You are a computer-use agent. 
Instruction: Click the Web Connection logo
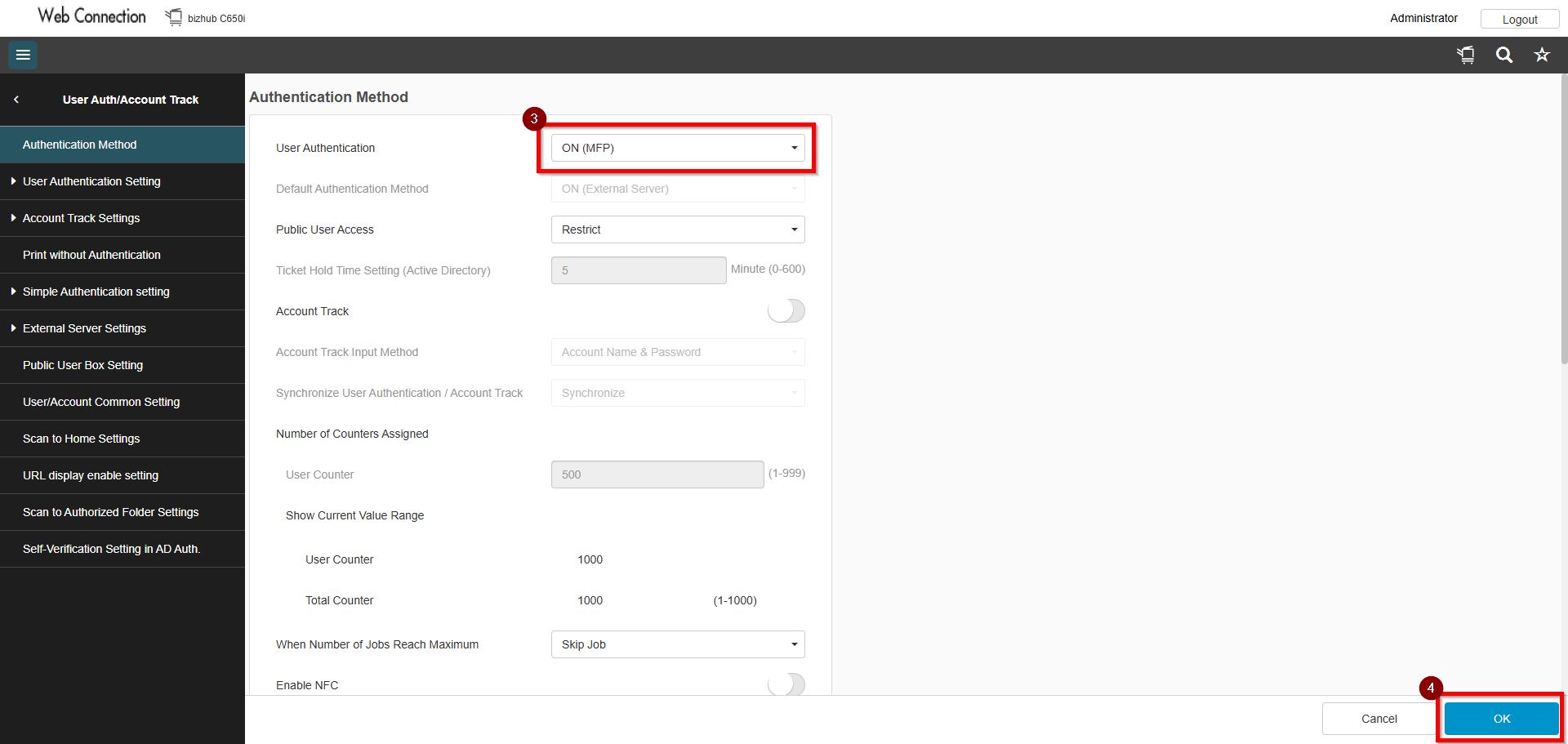click(91, 16)
